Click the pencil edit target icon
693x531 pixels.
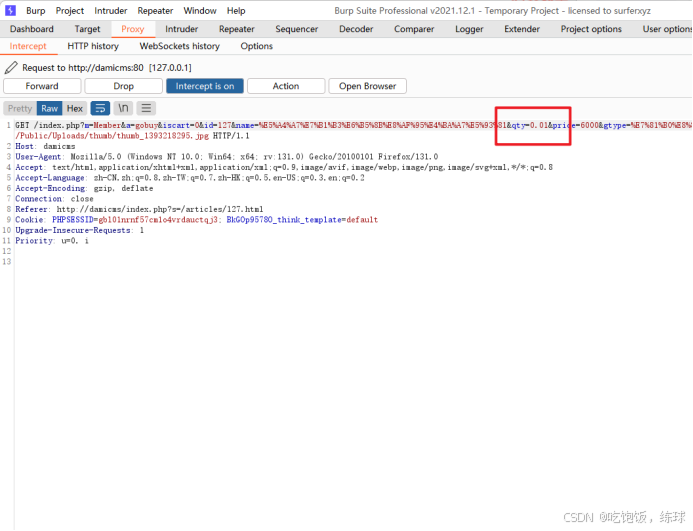pos(11,68)
